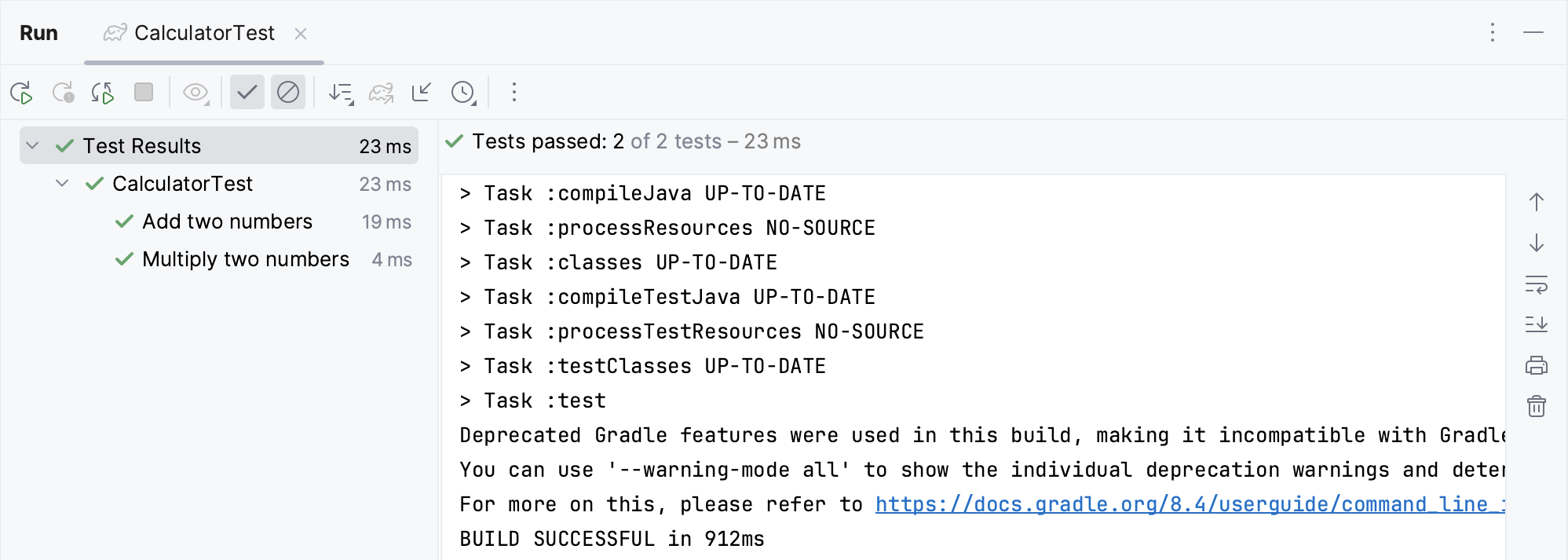Rerun the CalculatorTest tests
This screenshot has width=1568, height=560.
click(22, 92)
